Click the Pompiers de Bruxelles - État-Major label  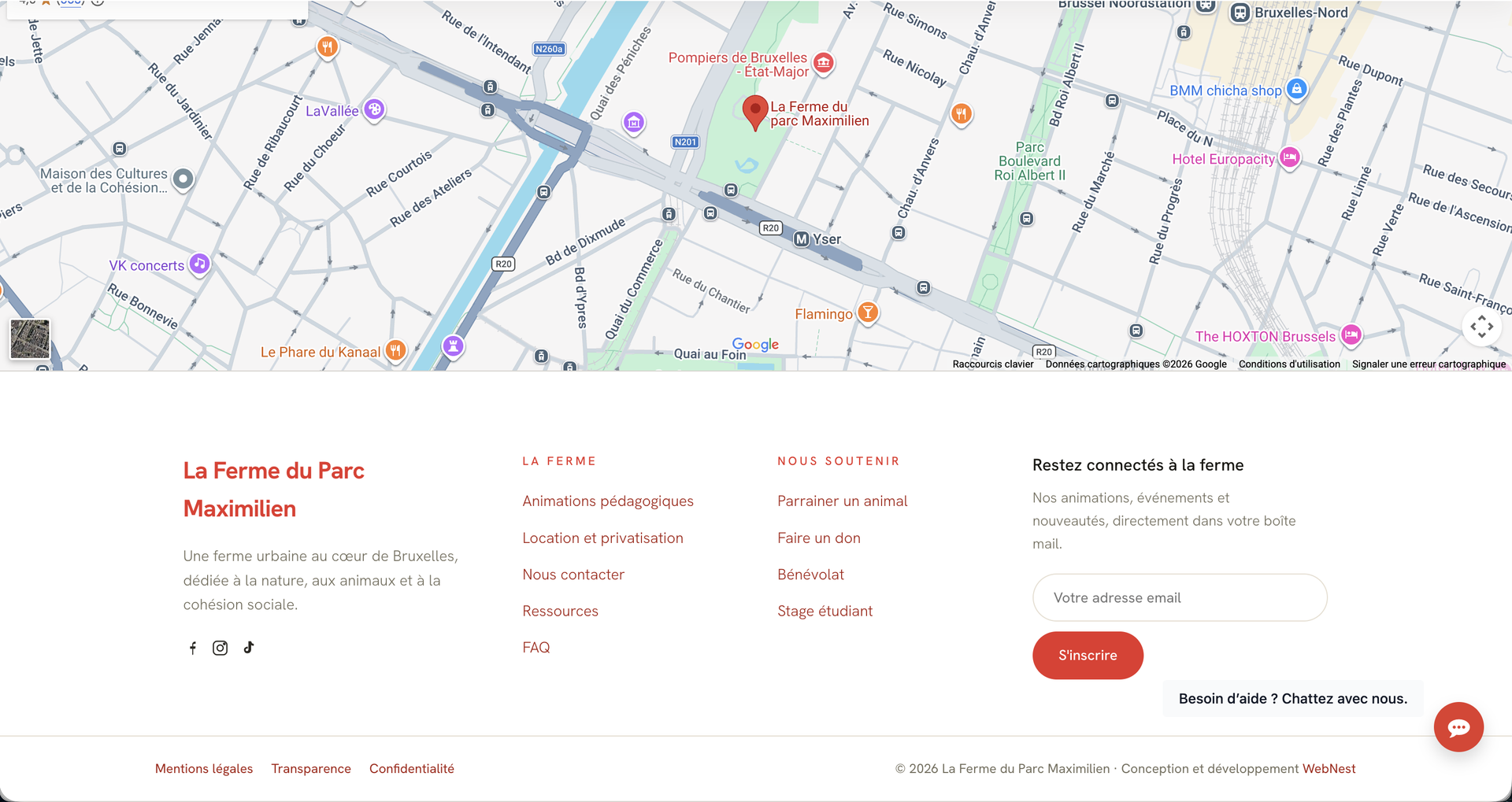(x=738, y=65)
